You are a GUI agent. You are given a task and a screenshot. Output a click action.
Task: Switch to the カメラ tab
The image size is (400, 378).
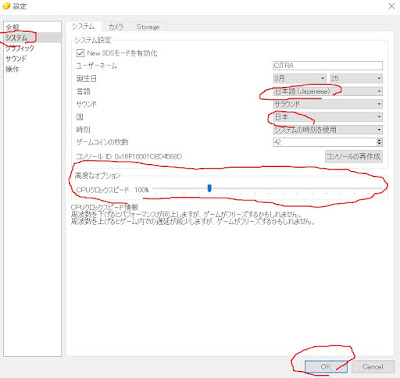[x=116, y=27]
